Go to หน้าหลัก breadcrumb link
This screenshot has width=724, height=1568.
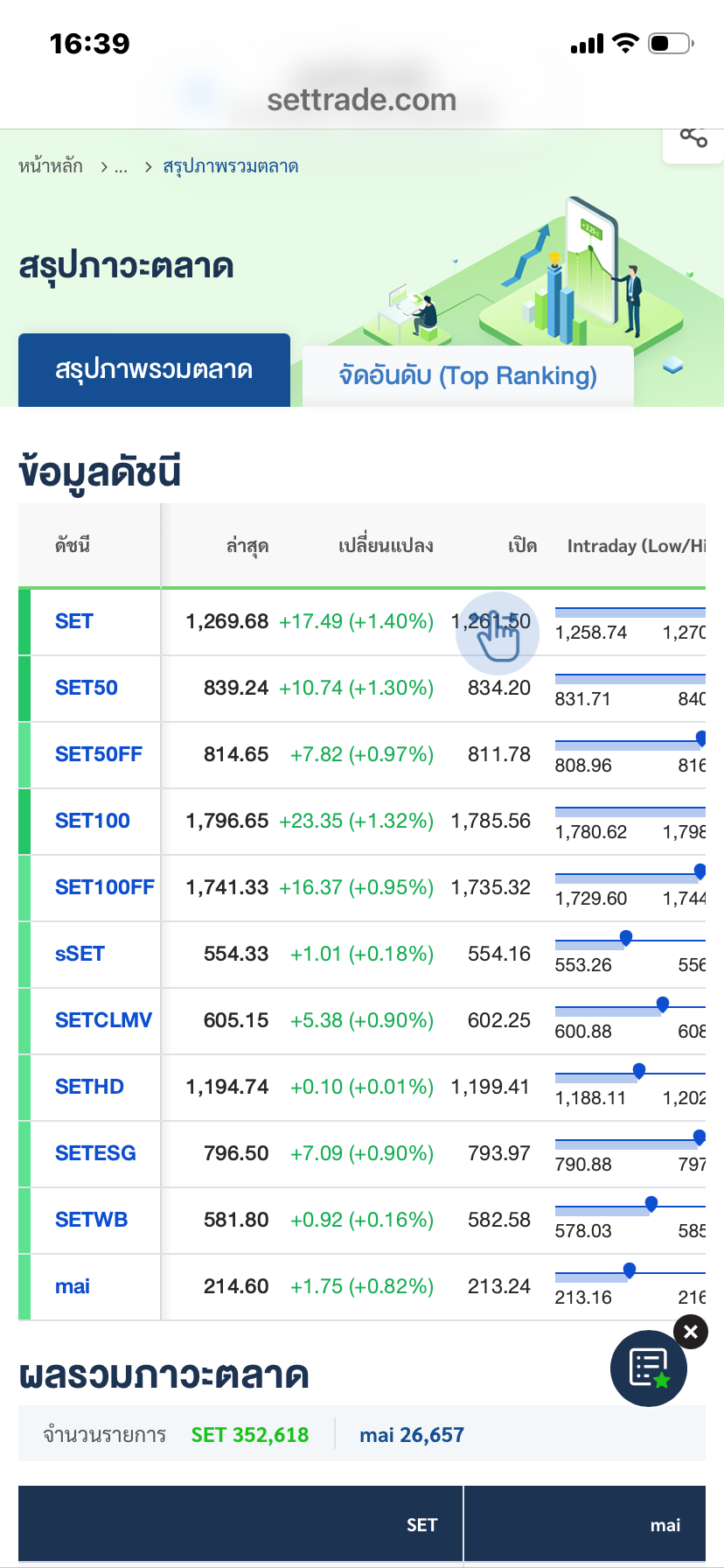51,166
